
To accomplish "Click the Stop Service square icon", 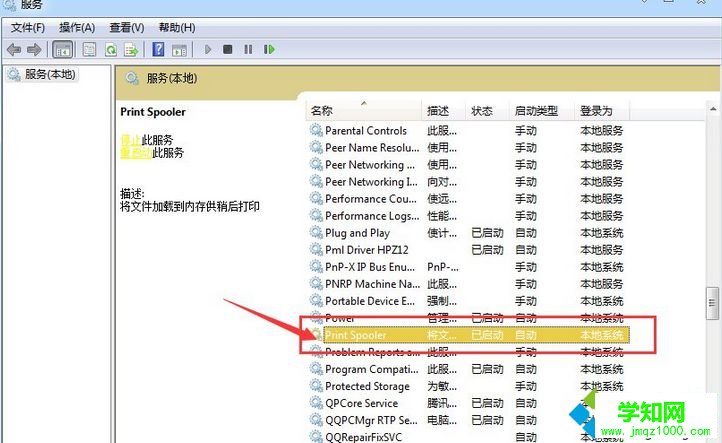I will click(227, 49).
